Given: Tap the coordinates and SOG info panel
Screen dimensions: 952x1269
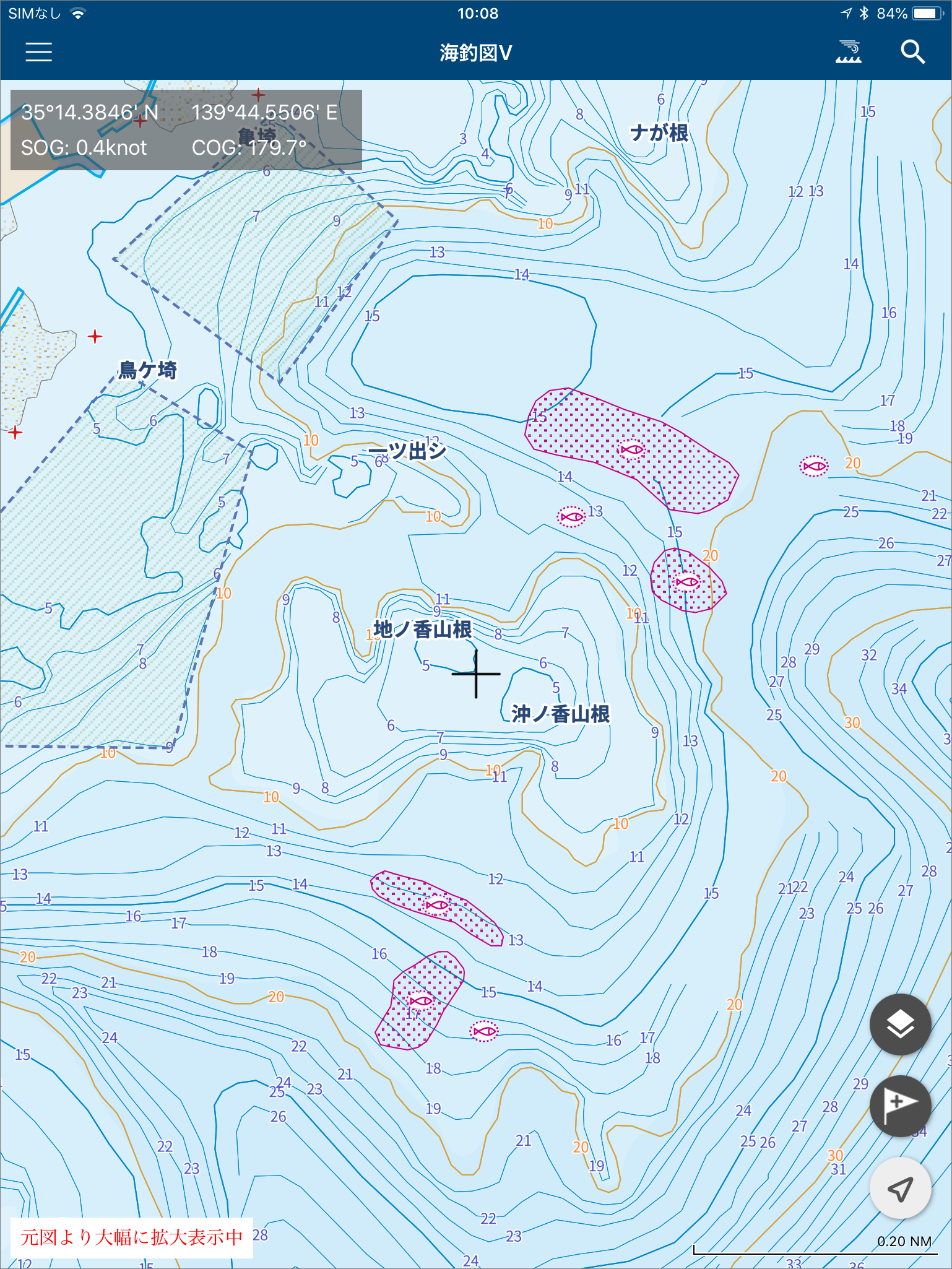Looking at the screenshot, I should click(186, 130).
